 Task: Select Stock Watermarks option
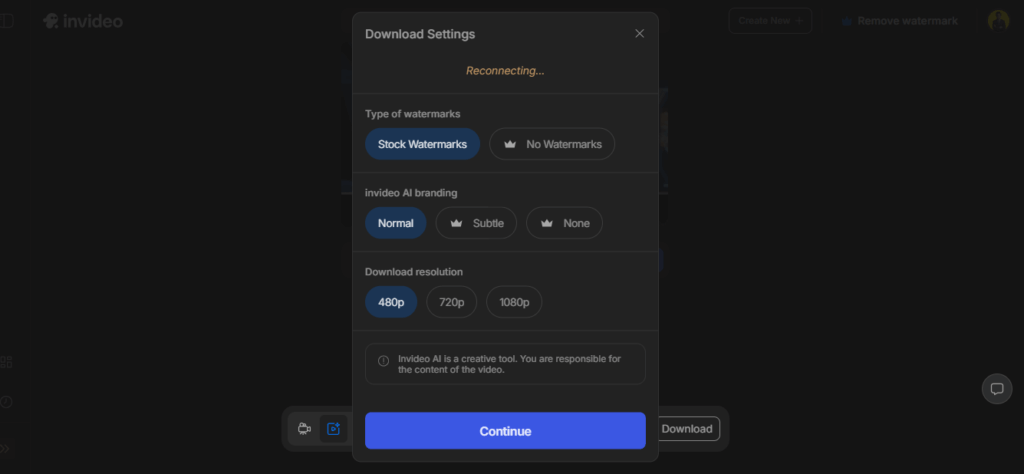coord(422,144)
